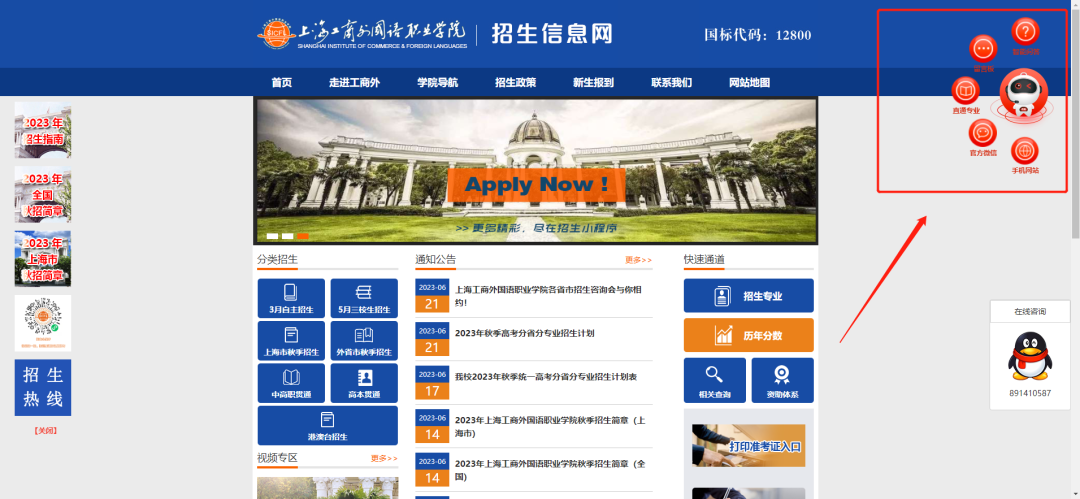Open notice 秋季招生简章（全国）

(550, 470)
